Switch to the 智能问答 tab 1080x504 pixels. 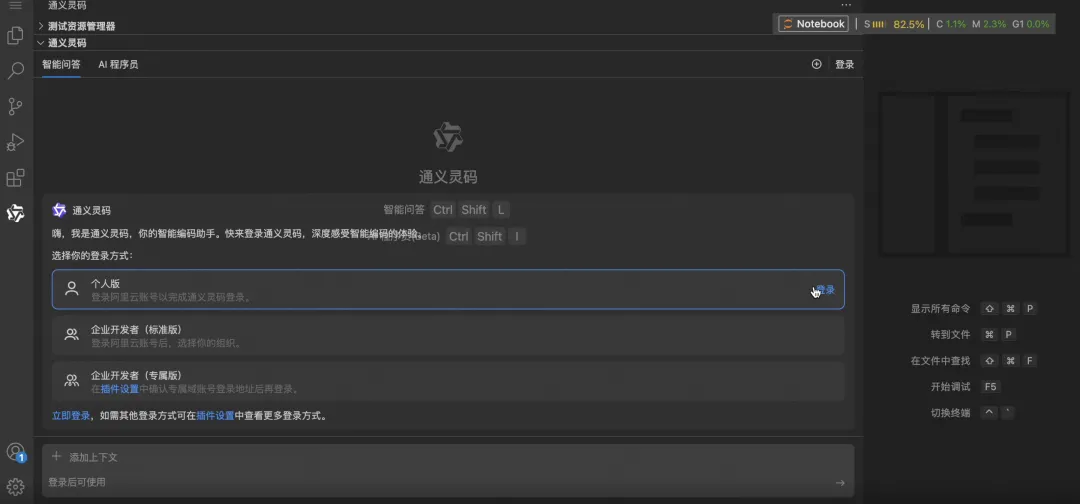[61, 64]
